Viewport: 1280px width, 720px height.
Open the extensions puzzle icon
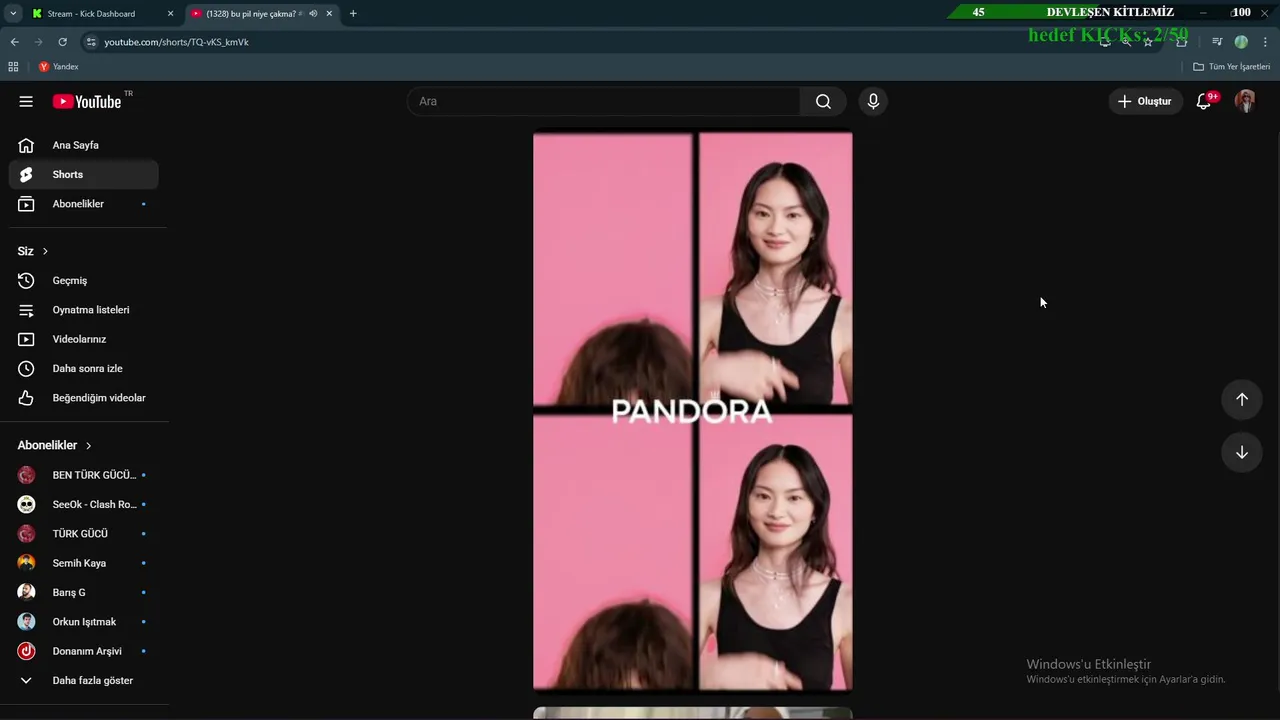tap(1181, 42)
